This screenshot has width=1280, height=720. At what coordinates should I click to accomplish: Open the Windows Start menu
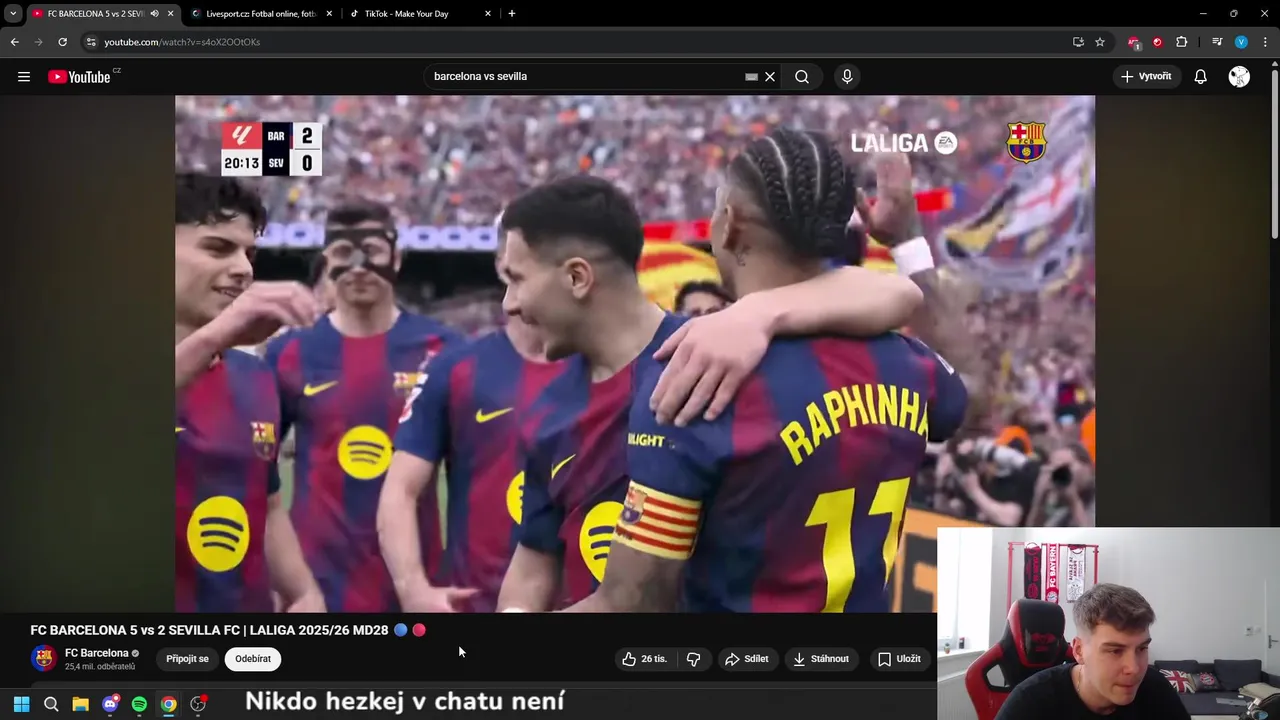tap(21, 704)
